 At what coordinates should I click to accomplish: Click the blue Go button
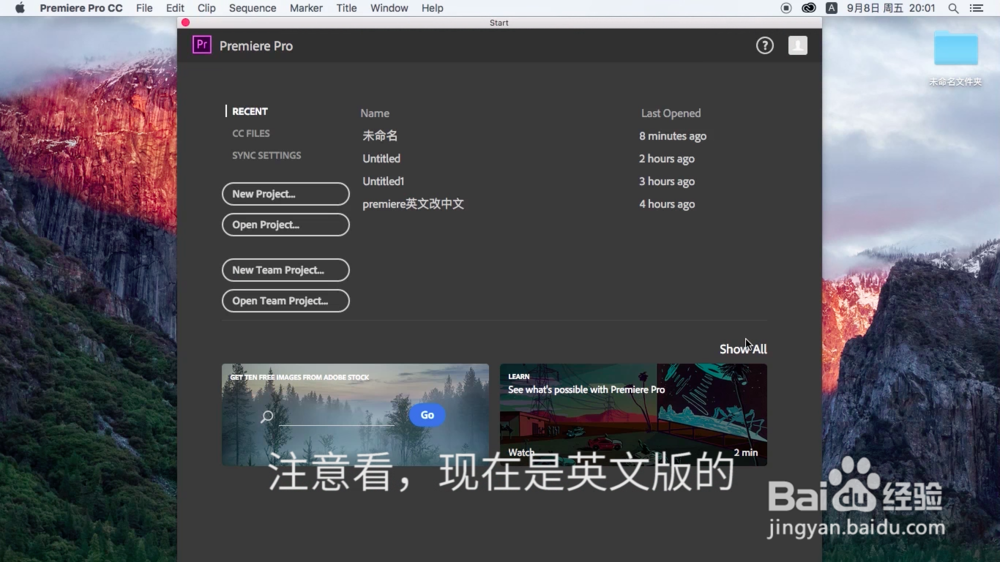click(x=427, y=415)
